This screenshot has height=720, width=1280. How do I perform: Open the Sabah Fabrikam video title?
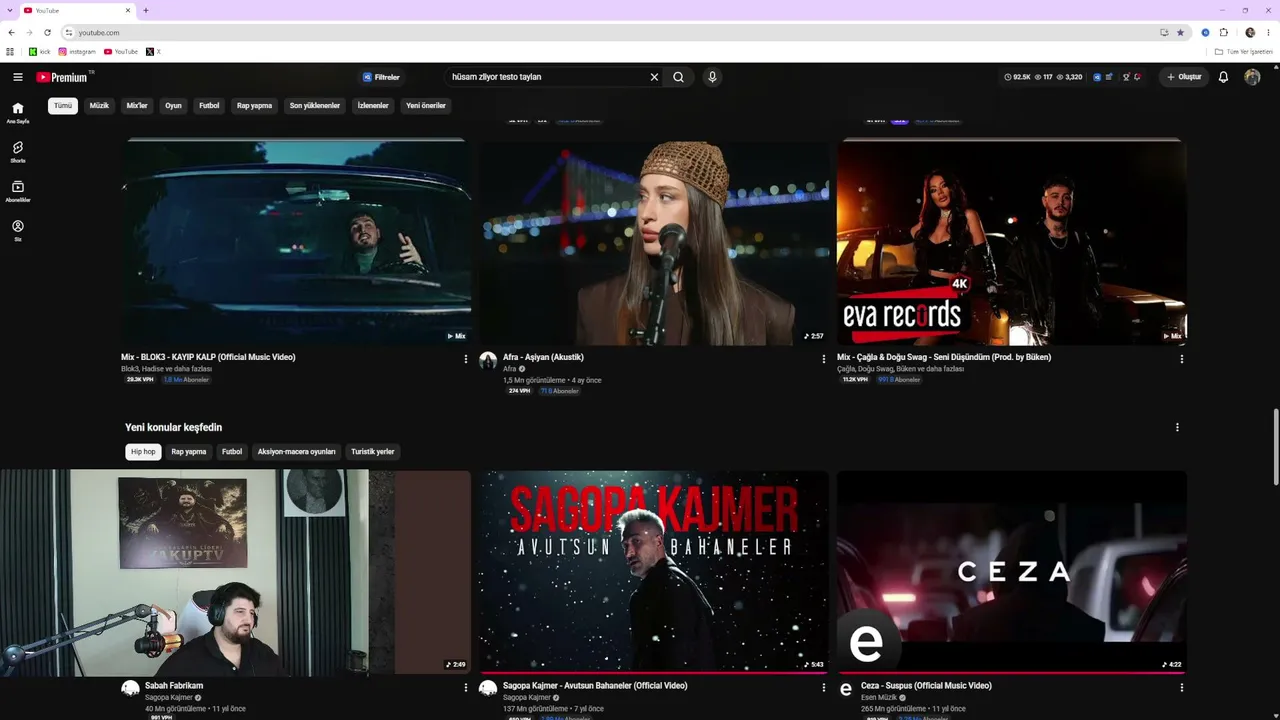pyautogui.click(x=174, y=686)
